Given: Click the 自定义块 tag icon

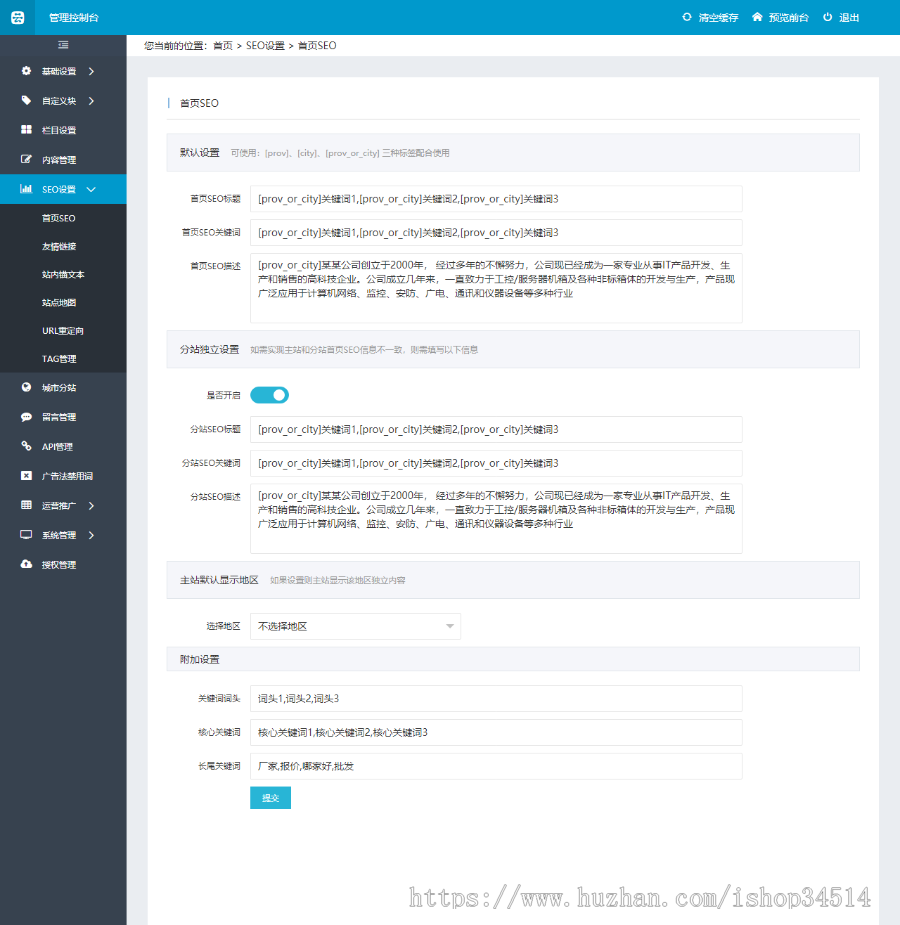Looking at the screenshot, I should click(26, 100).
